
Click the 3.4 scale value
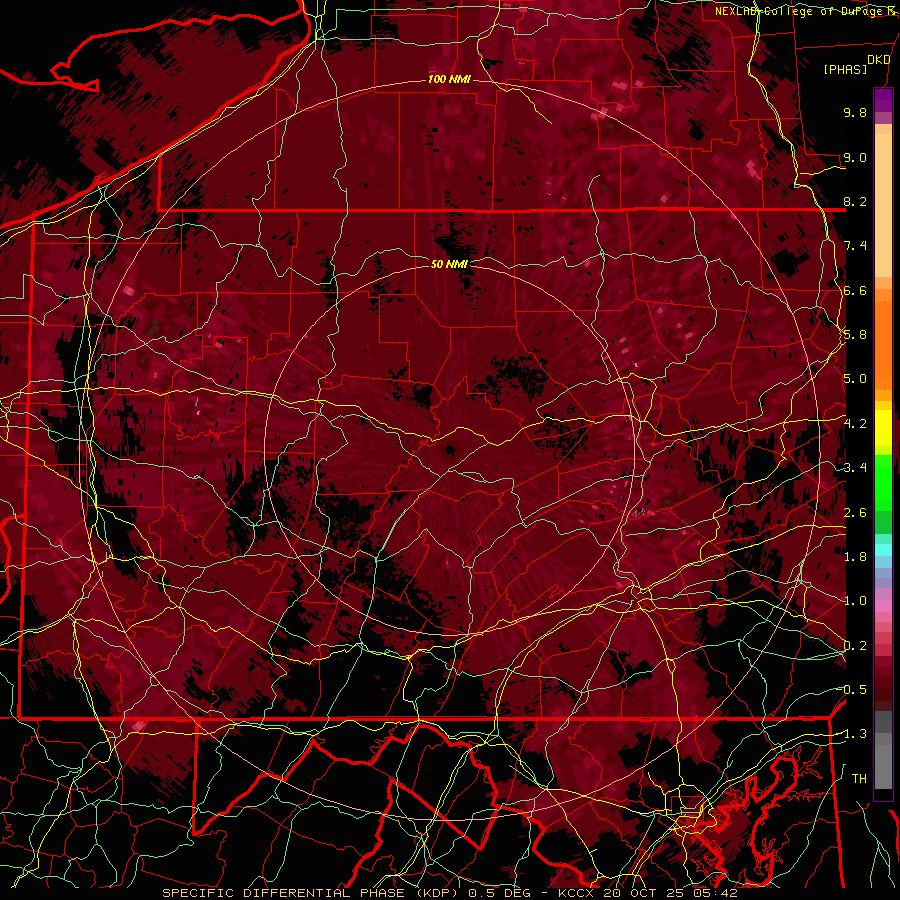[x=855, y=468]
